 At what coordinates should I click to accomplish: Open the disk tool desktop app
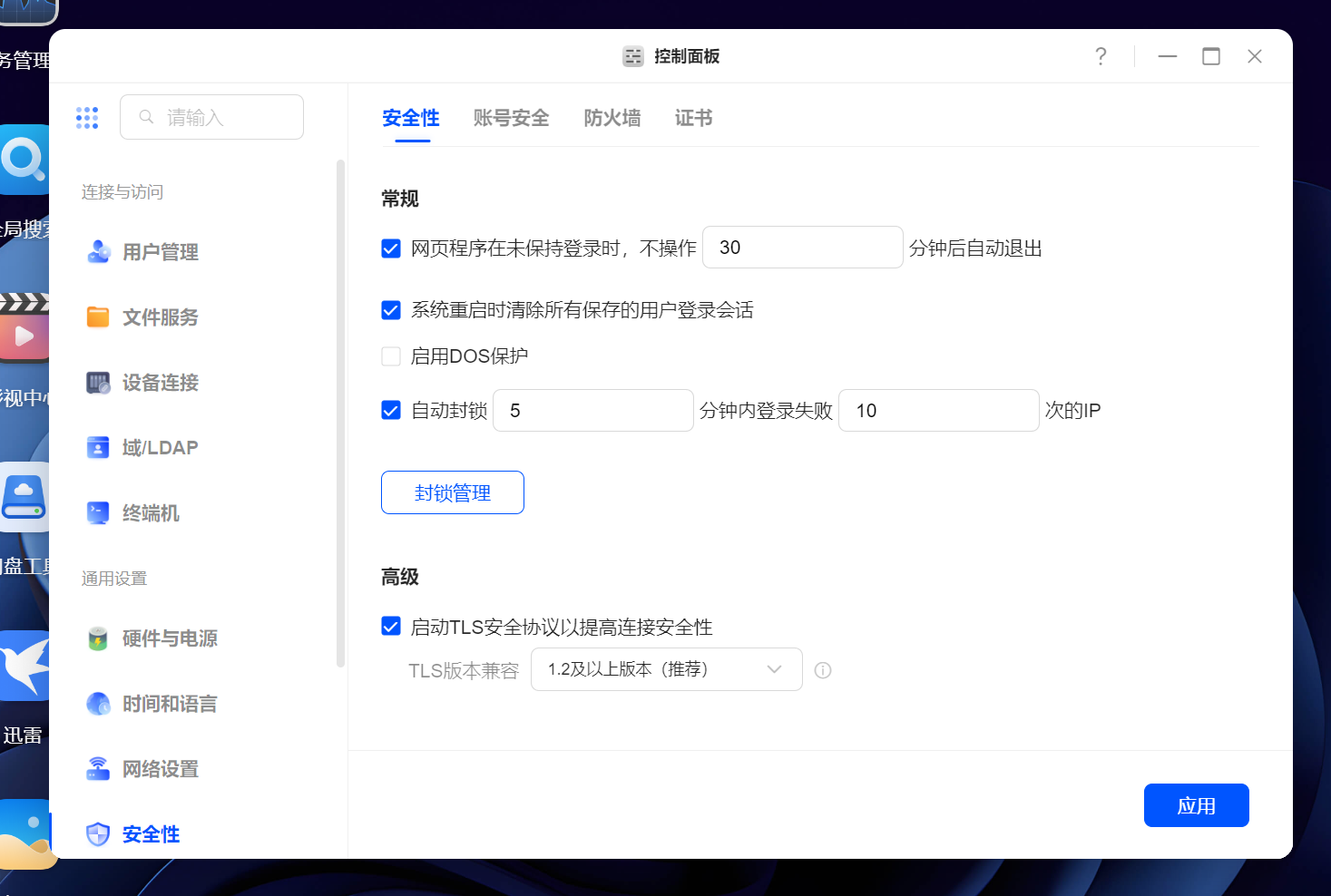[x=24, y=497]
